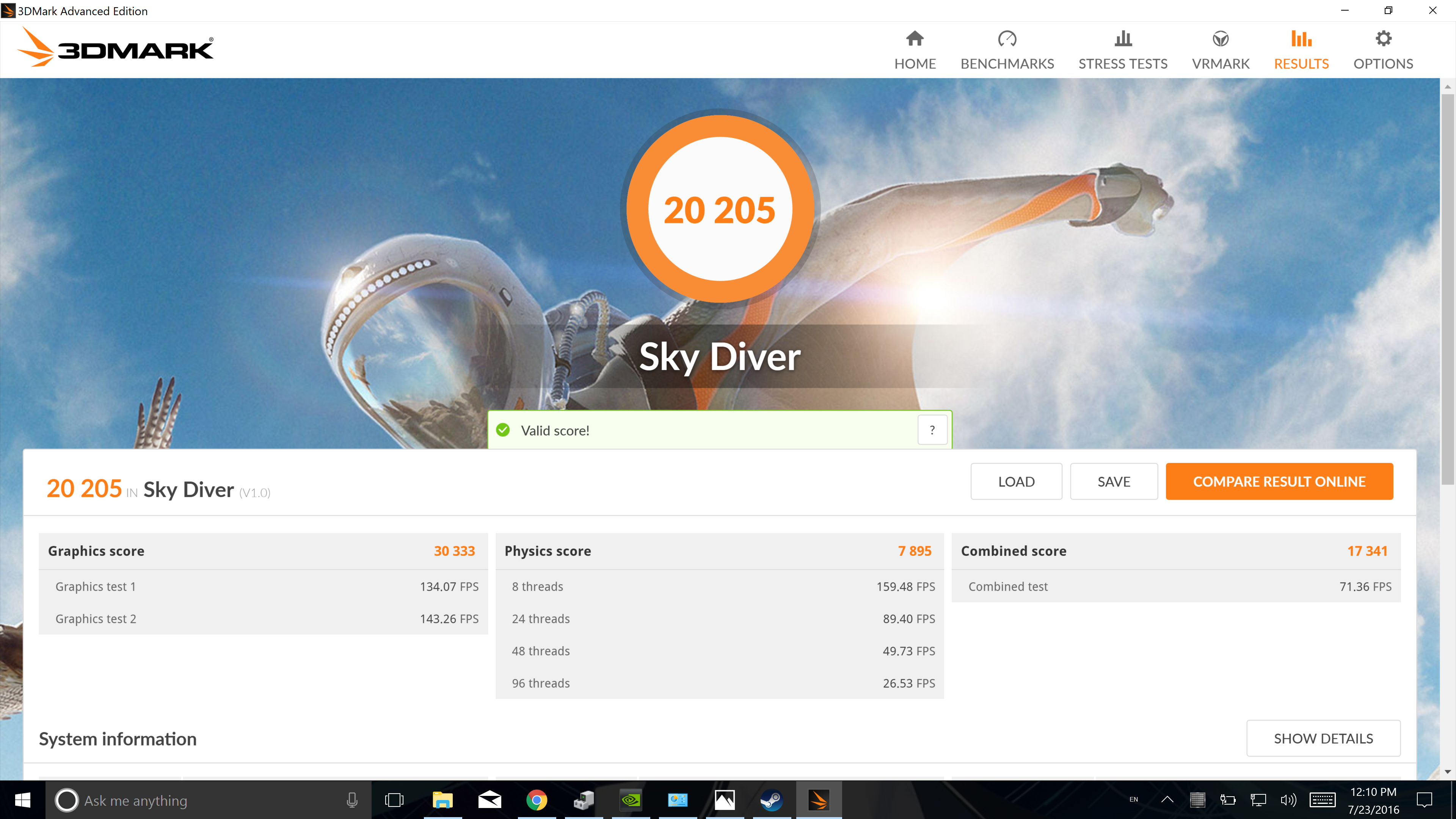
Task: Open the devices icon in taskbar
Action: (583, 800)
